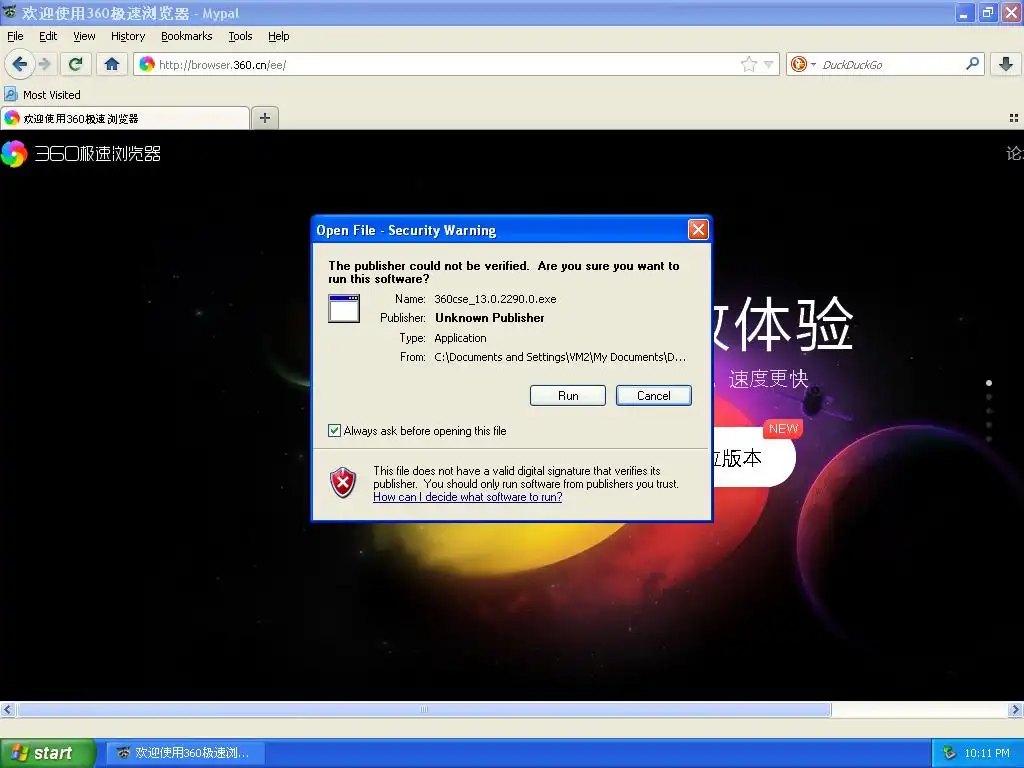The image size is (1024, 768).
Task: Click the system tray network icon
Action: [x=949, y=753]
